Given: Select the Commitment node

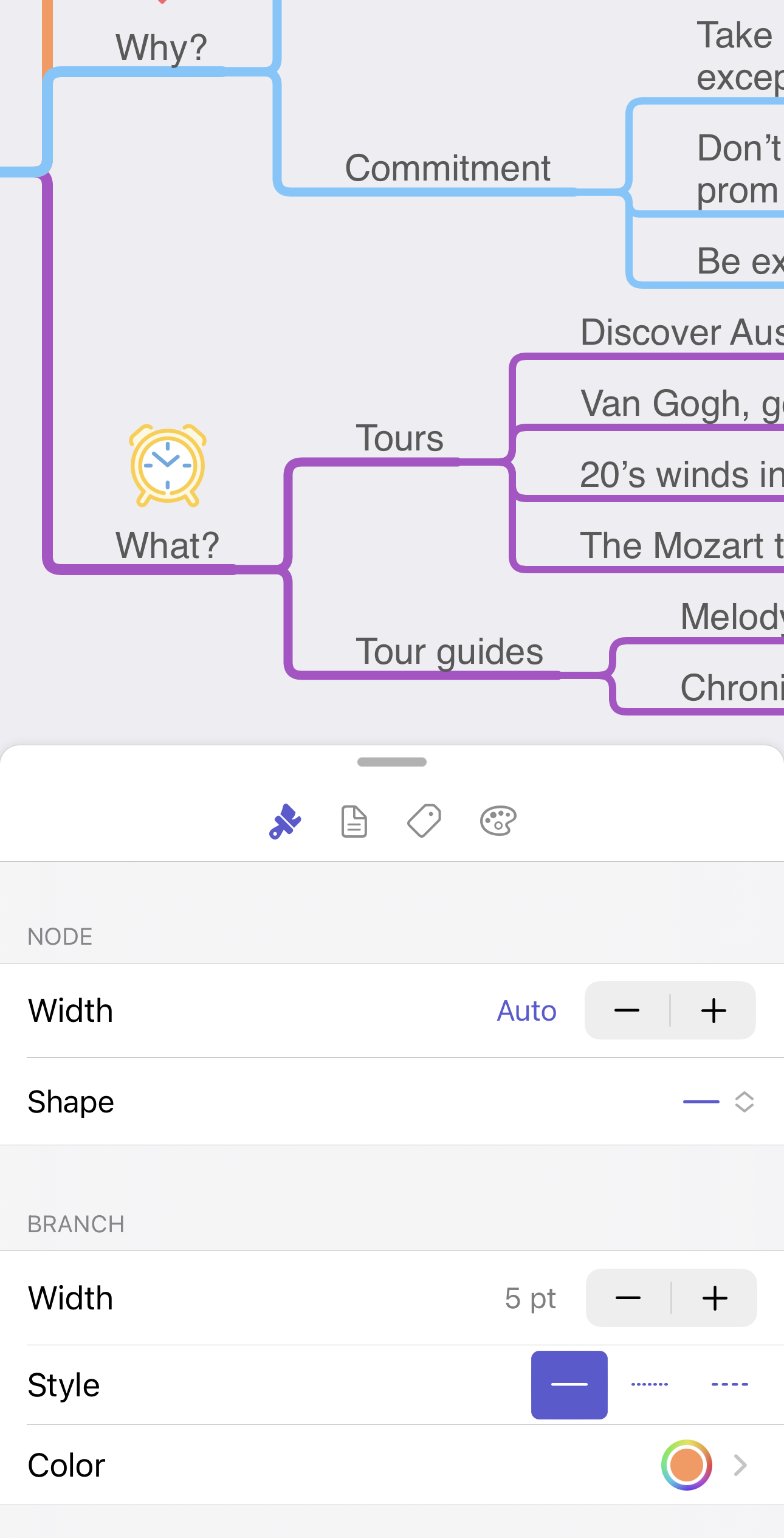Looking at the screenshot, I should pyautogui.click(x=447, y=168).
